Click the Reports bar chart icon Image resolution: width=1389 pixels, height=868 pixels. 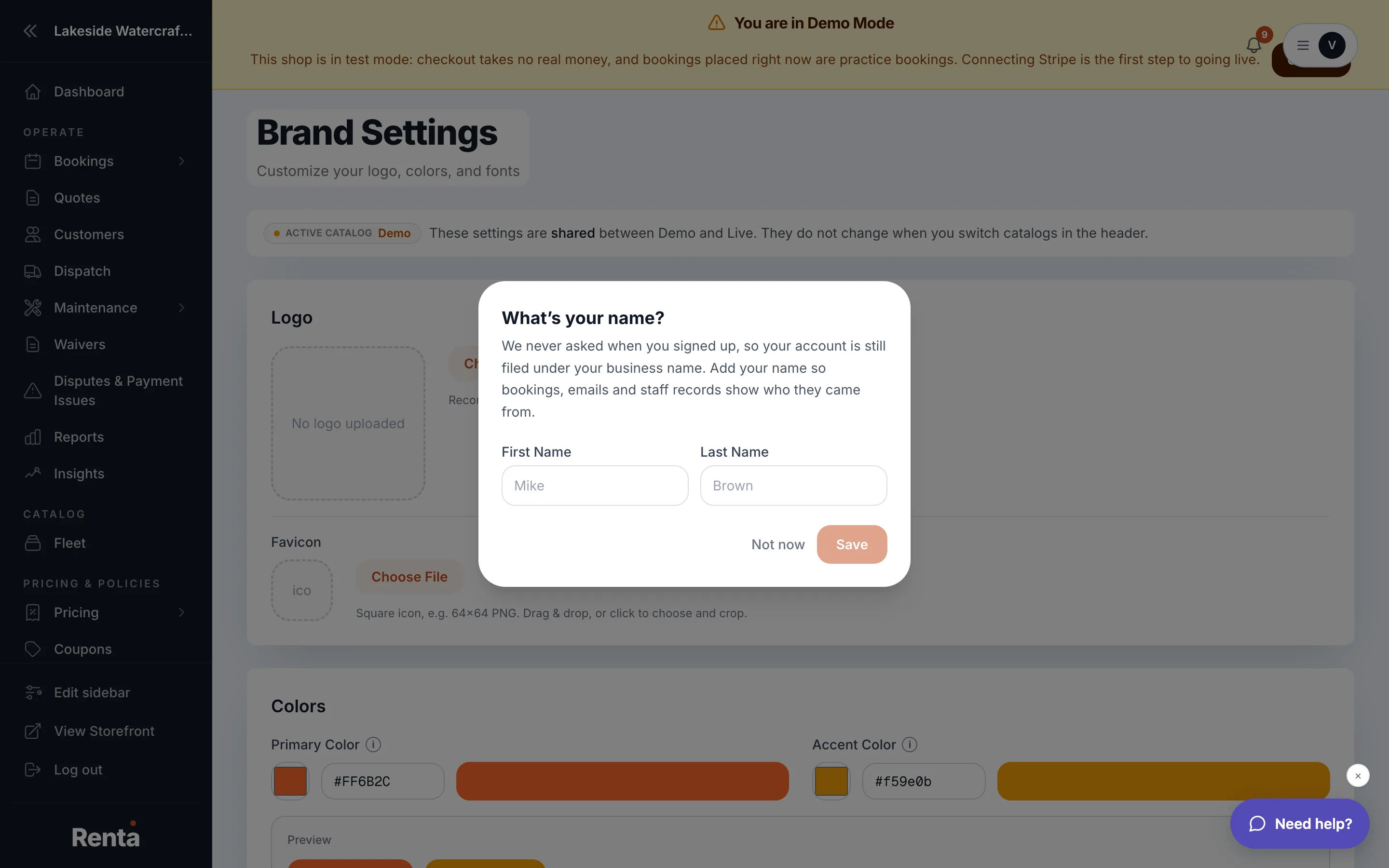tap(33, 437)
